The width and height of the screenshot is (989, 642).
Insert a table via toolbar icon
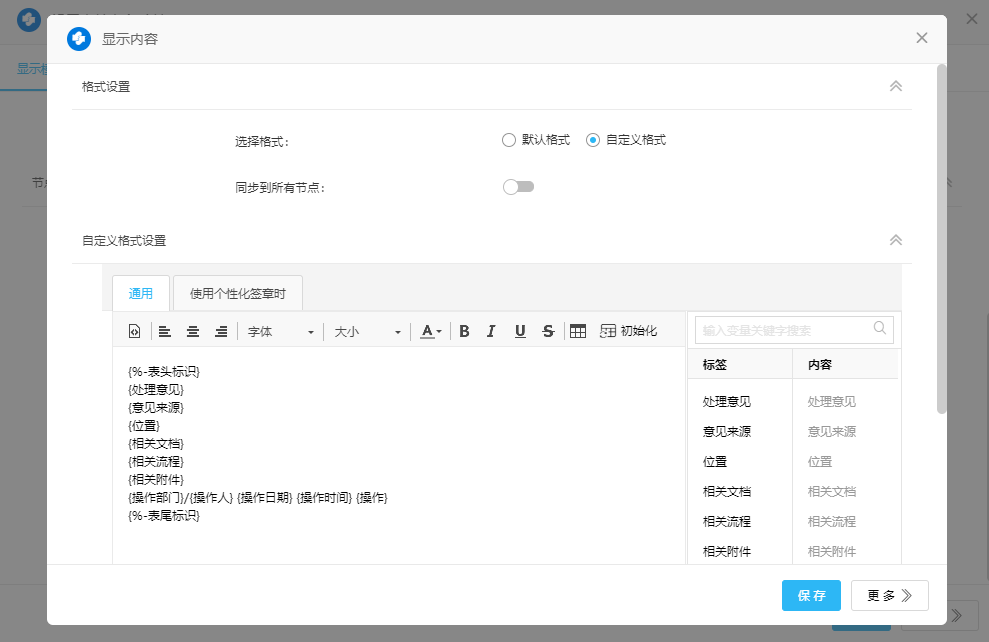point(578,332)
